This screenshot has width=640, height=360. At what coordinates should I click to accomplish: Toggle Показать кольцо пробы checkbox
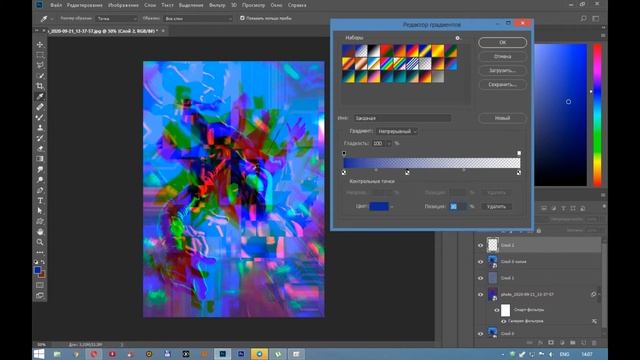click(x=242, y=18)
